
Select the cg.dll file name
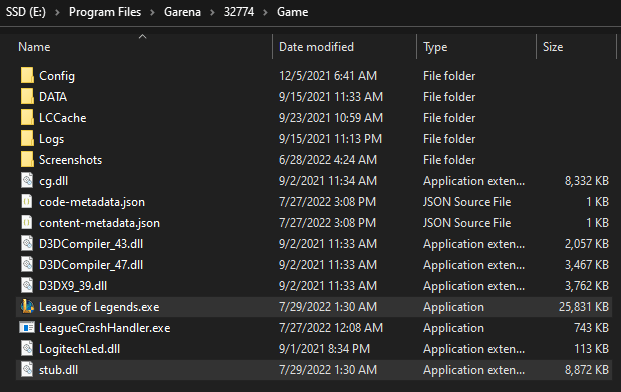[53, 181]
